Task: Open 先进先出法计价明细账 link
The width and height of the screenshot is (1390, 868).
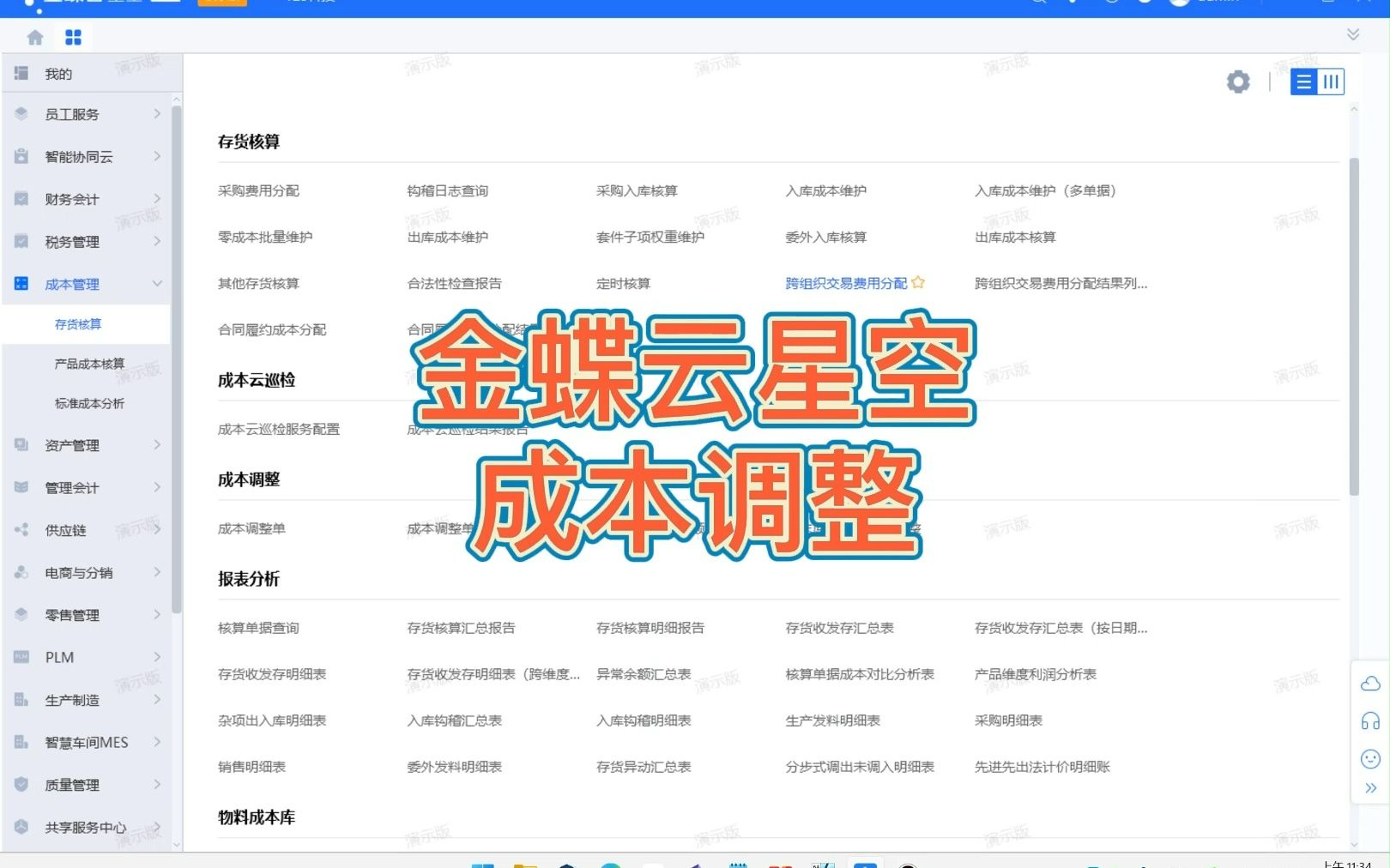Action: point(1042,767)
